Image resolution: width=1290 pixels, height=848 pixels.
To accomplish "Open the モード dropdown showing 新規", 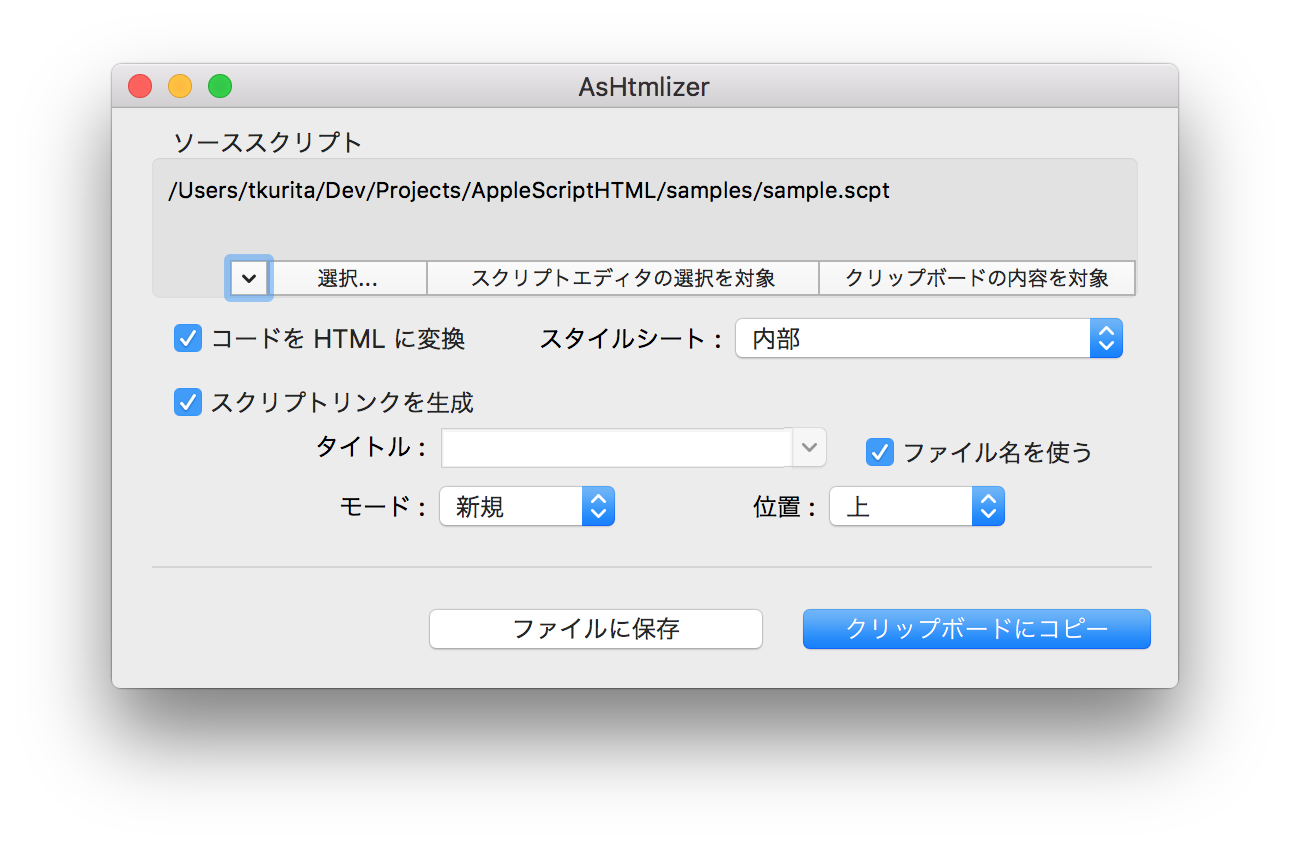I will click(526, 507).
